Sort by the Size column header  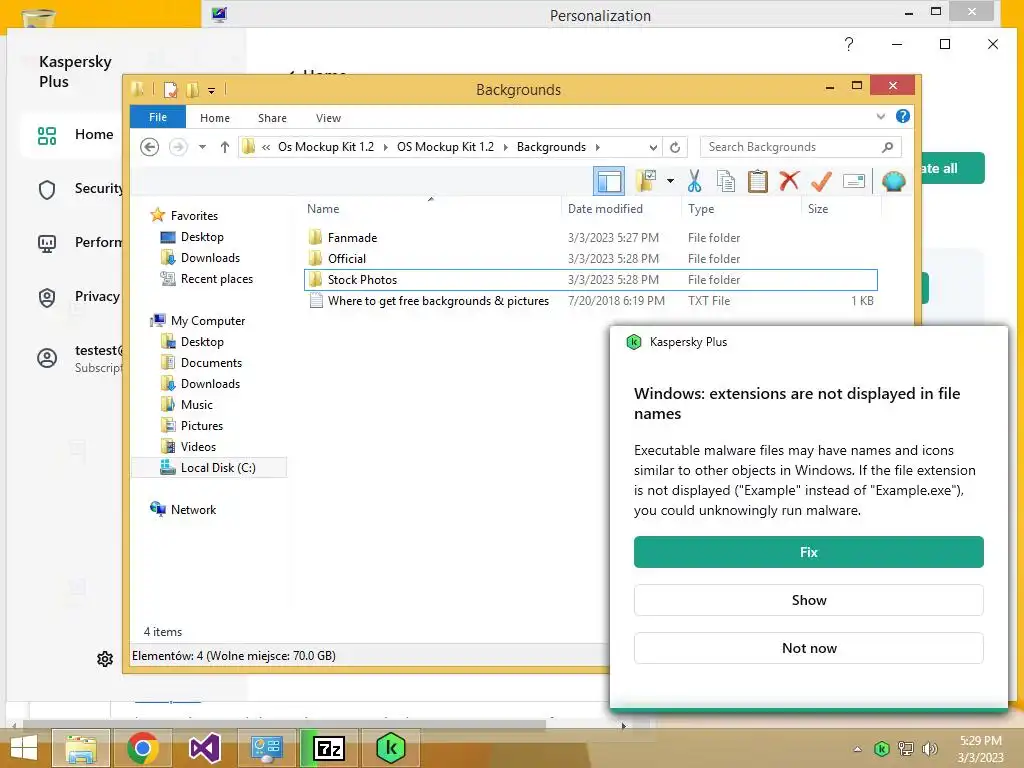(x=818, y=209)
